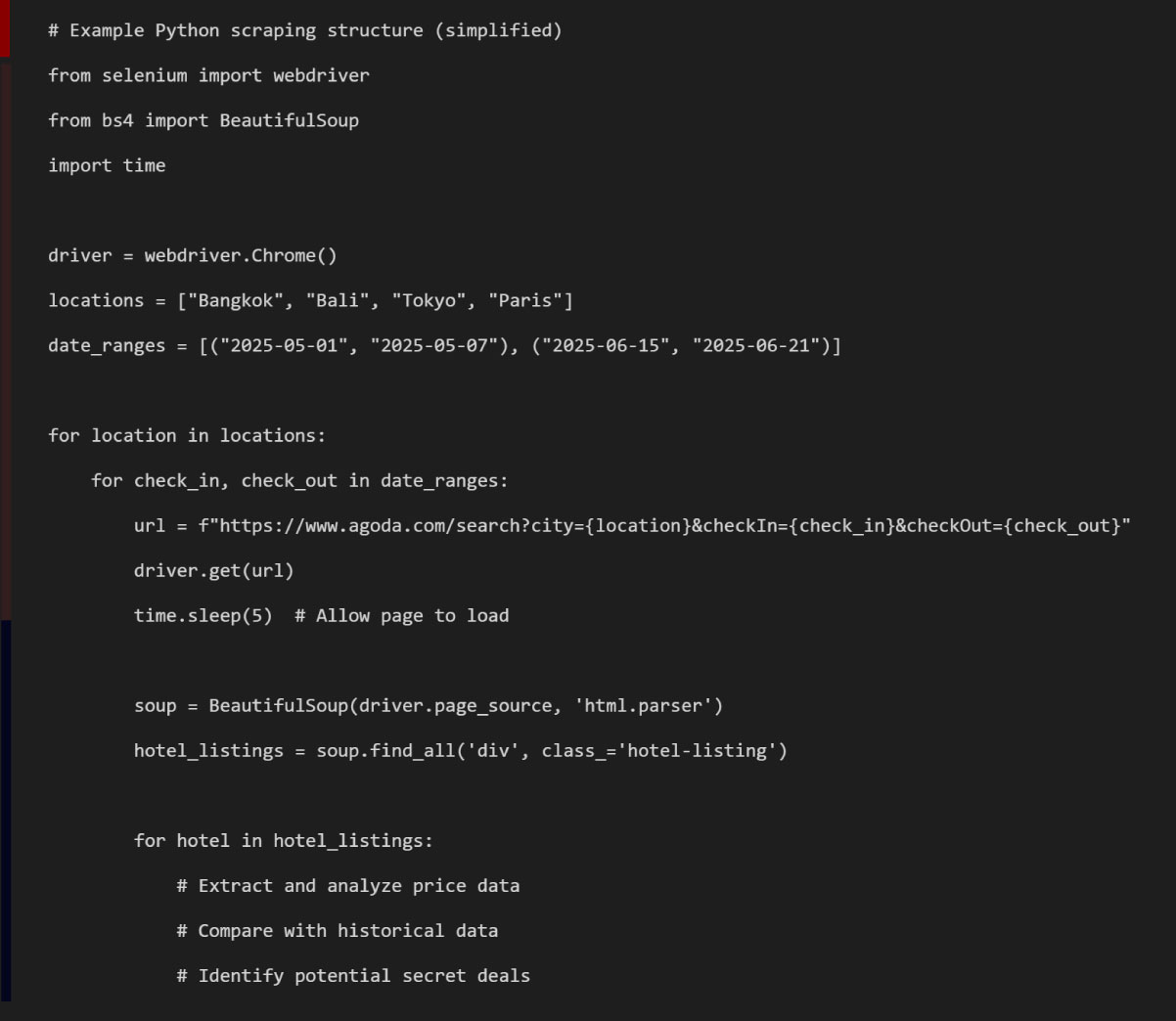Click 'for check_in, check_out in date_ranges:' line
The height and width of the screenshot is (1021, 1176).
pyautogui.click(x=299, y=480)
